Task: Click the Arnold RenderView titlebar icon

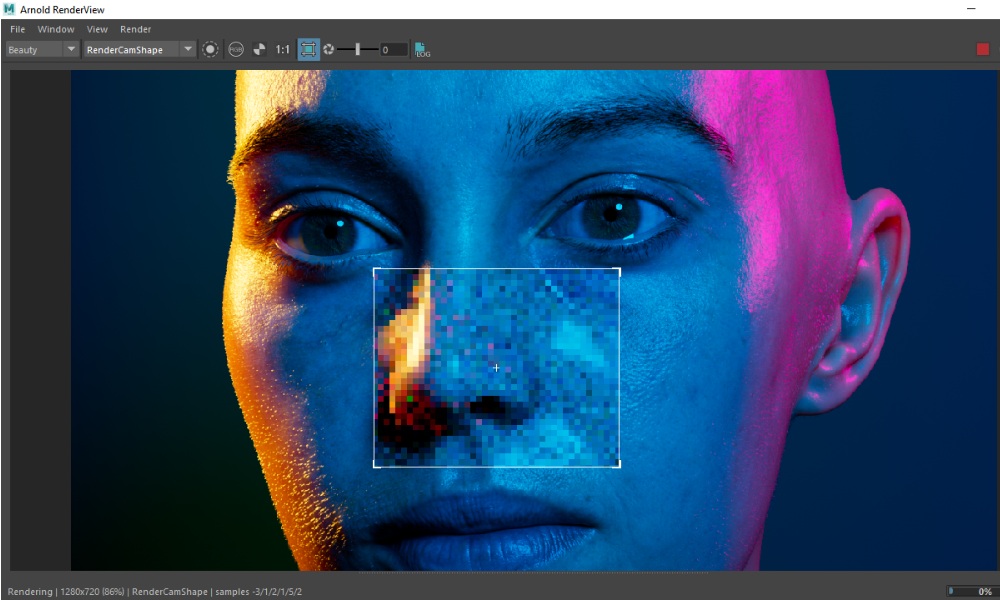Action: click(x=8, y=9)
